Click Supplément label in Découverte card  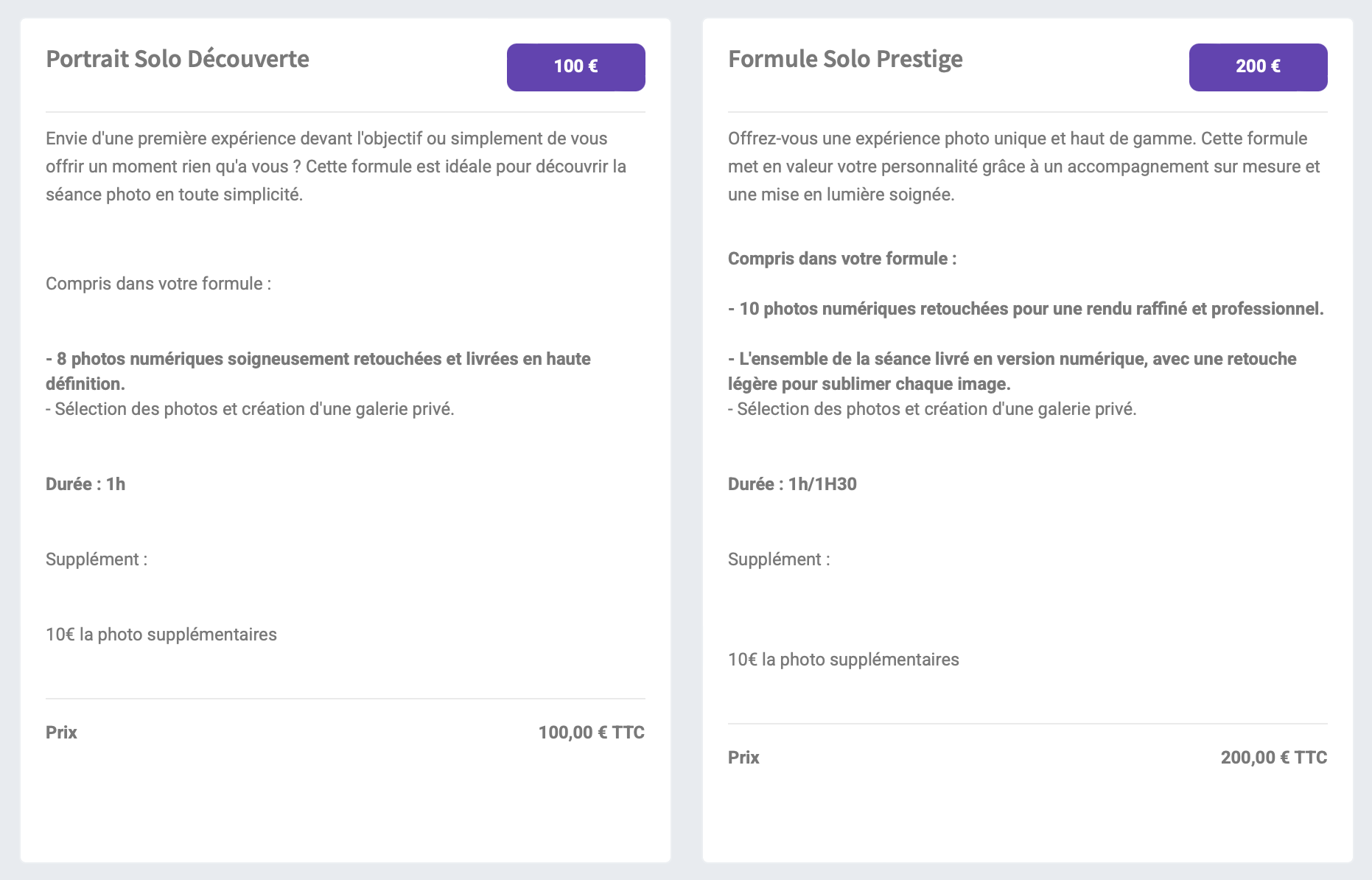point(97,559)
